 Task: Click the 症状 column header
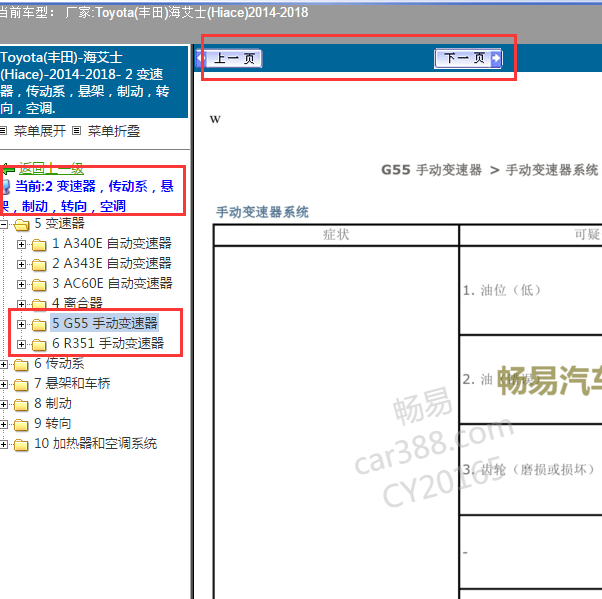[x=336, y=235]
